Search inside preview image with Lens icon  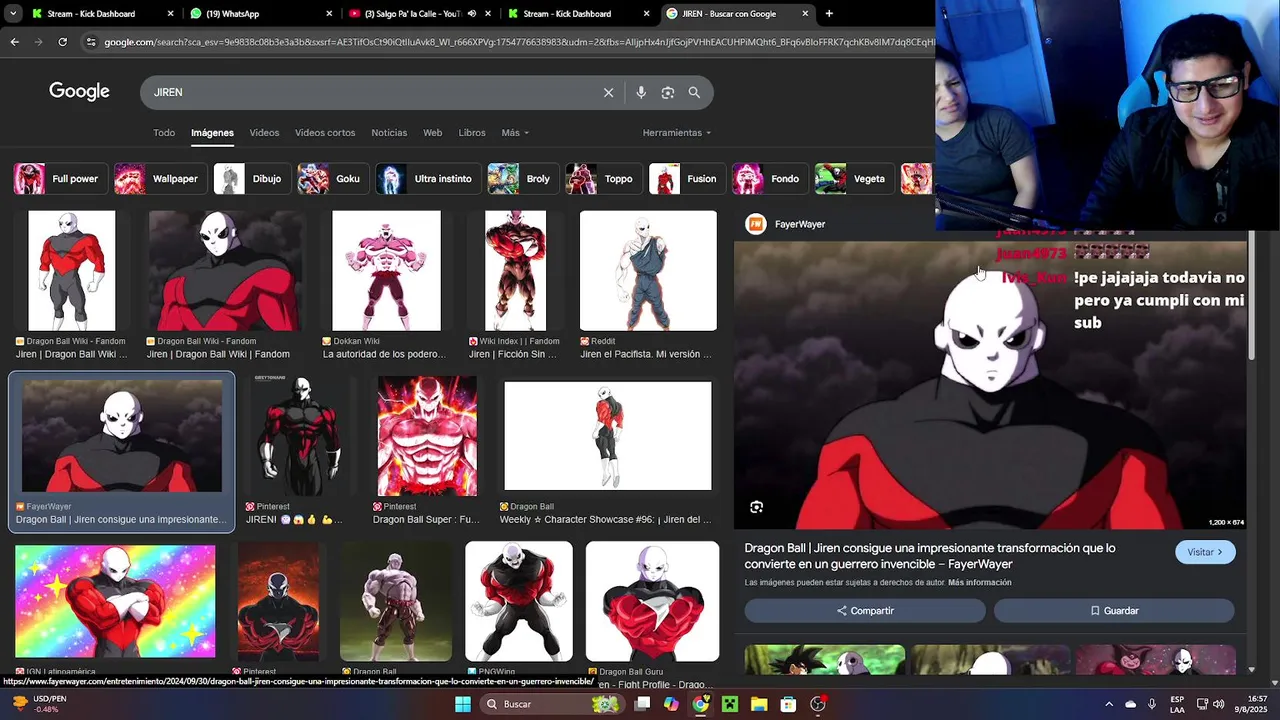[756, 507]
